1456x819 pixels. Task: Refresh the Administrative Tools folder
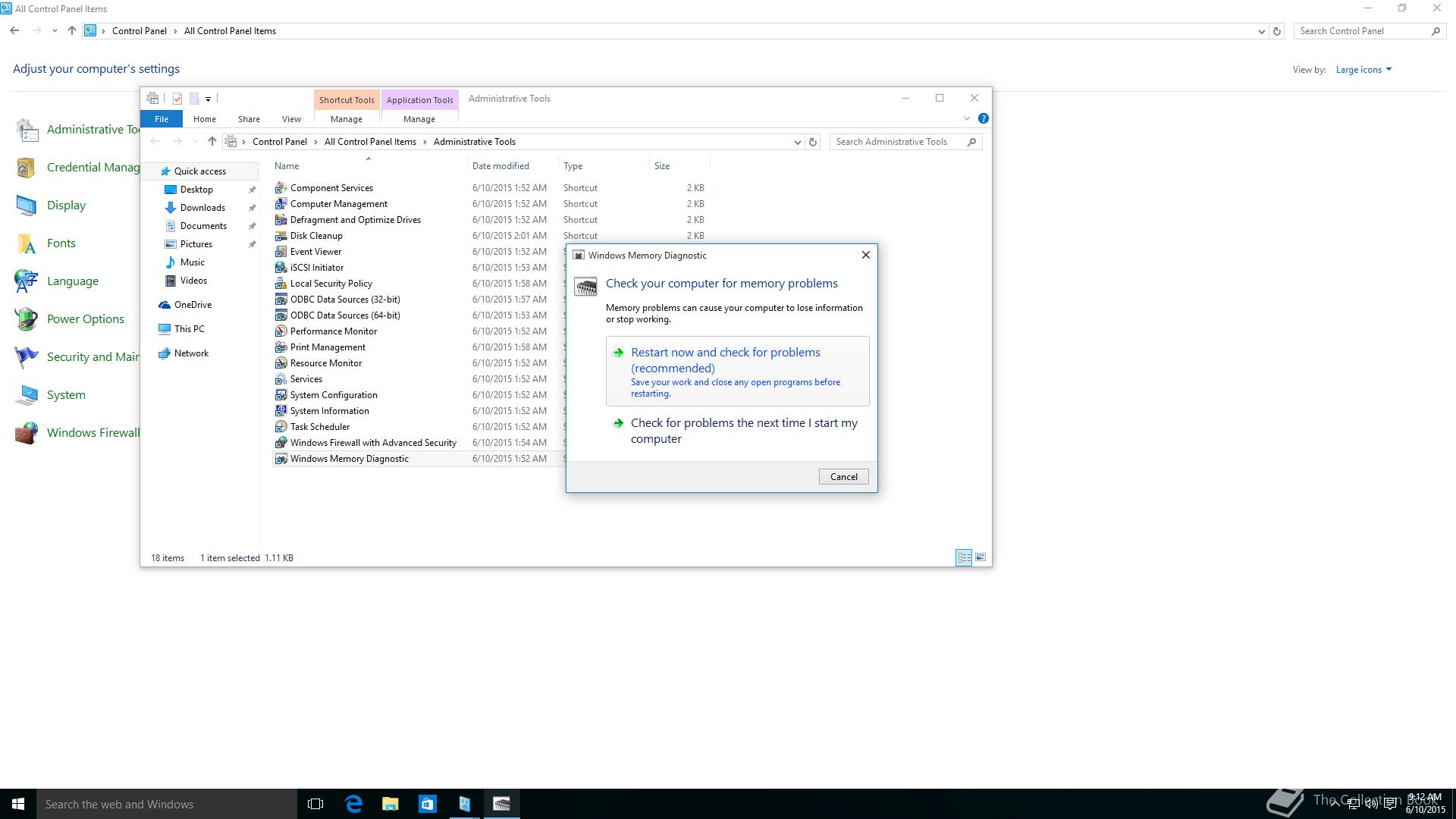click(812, 142)
